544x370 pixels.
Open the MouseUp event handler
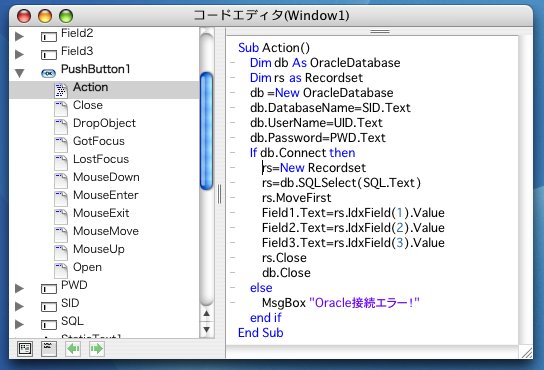[99, 250]
